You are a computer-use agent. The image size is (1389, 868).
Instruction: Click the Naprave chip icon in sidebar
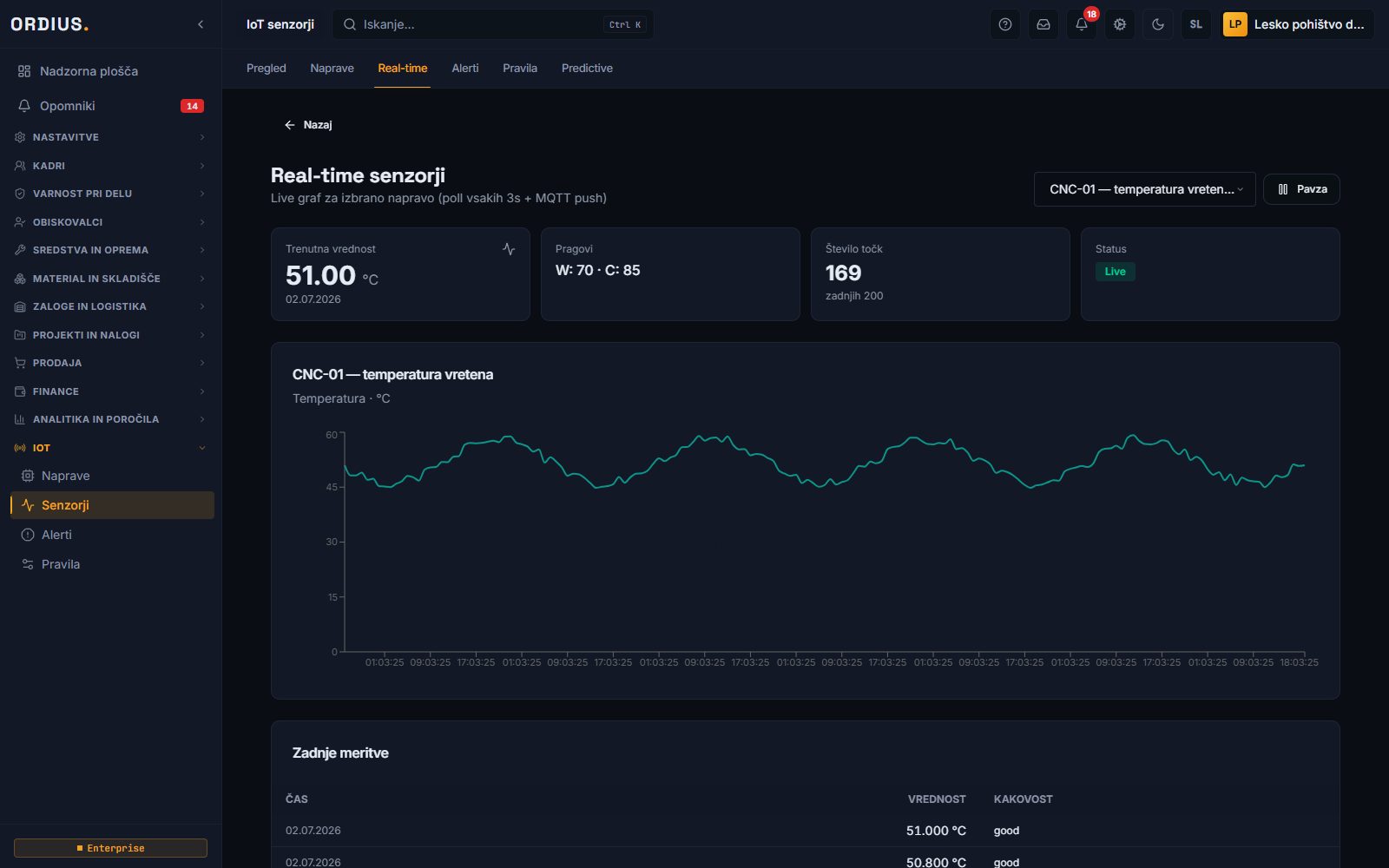click(28, 476)
